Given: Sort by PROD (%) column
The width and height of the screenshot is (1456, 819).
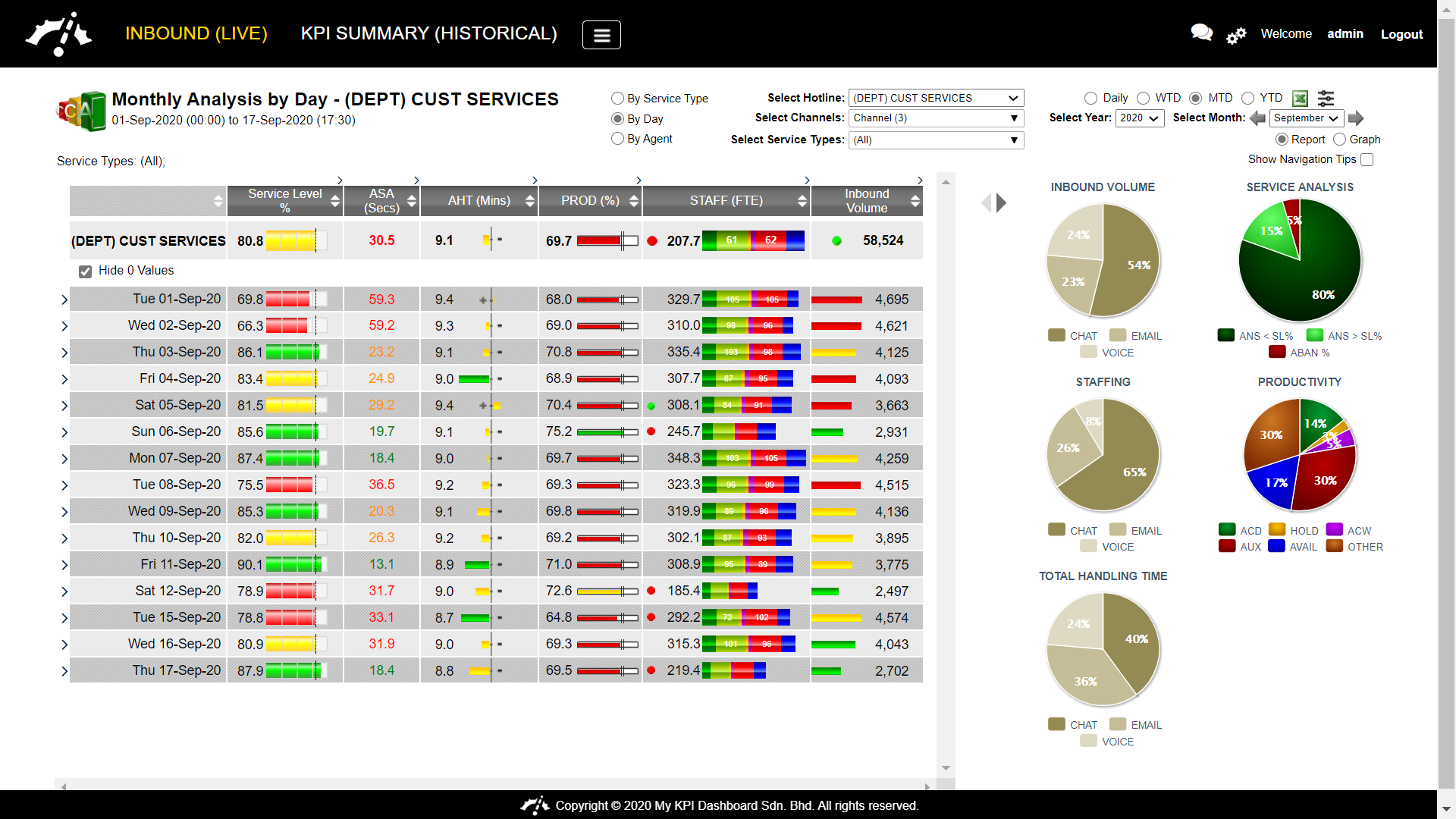Looking at the screenshot, I should click(x=634, y=201).
